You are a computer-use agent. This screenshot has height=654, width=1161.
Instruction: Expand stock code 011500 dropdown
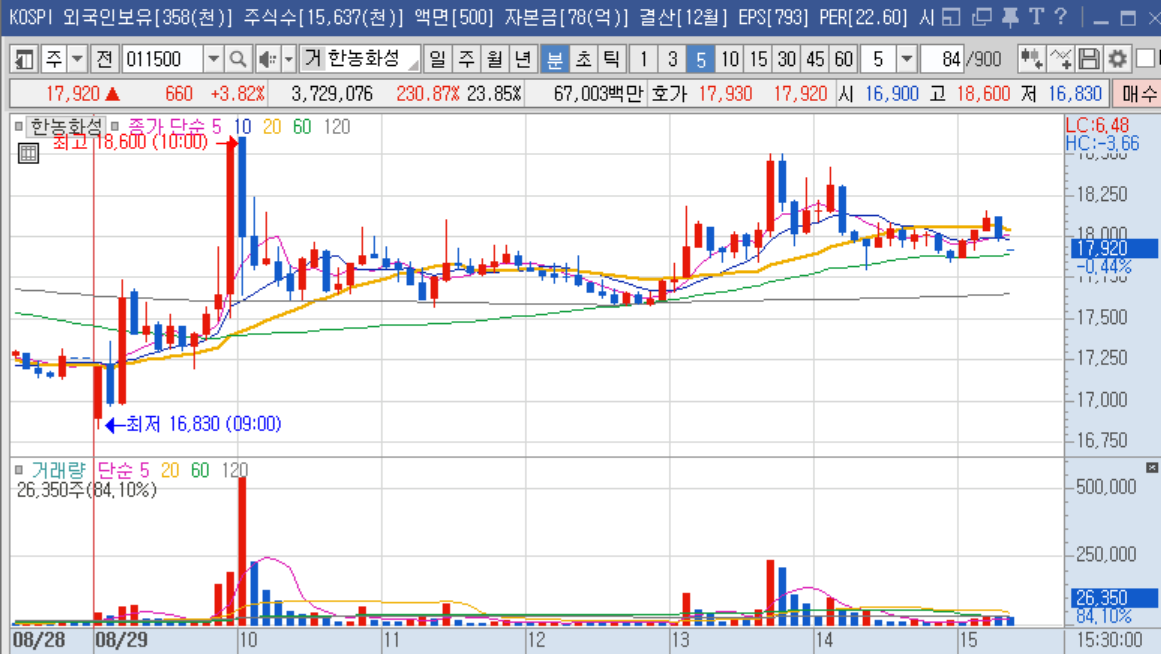pyautogui.click(x=213, y=59)
